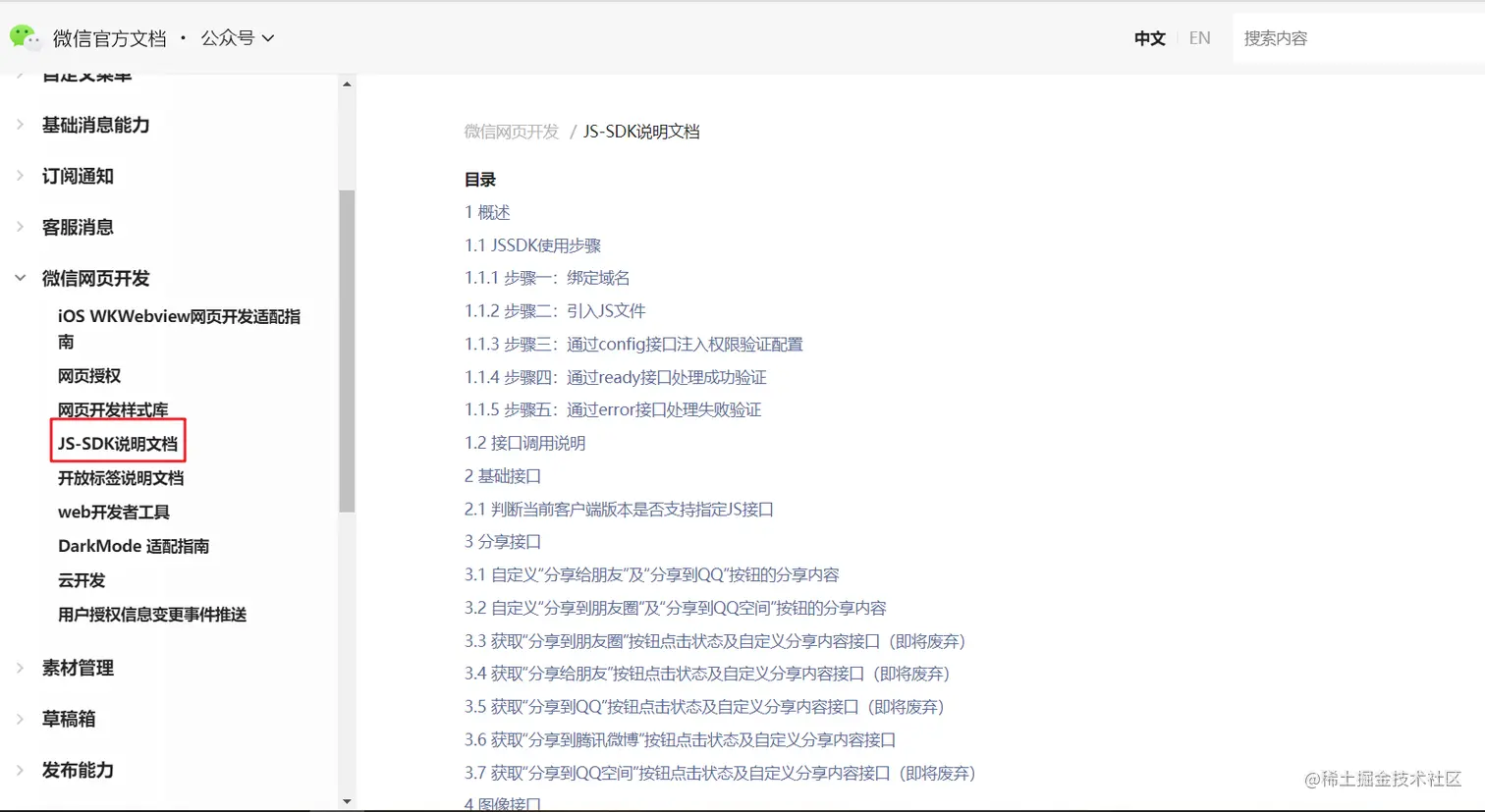
Task: Open web开发者工具 sidebar item
Action: point(114,513)
